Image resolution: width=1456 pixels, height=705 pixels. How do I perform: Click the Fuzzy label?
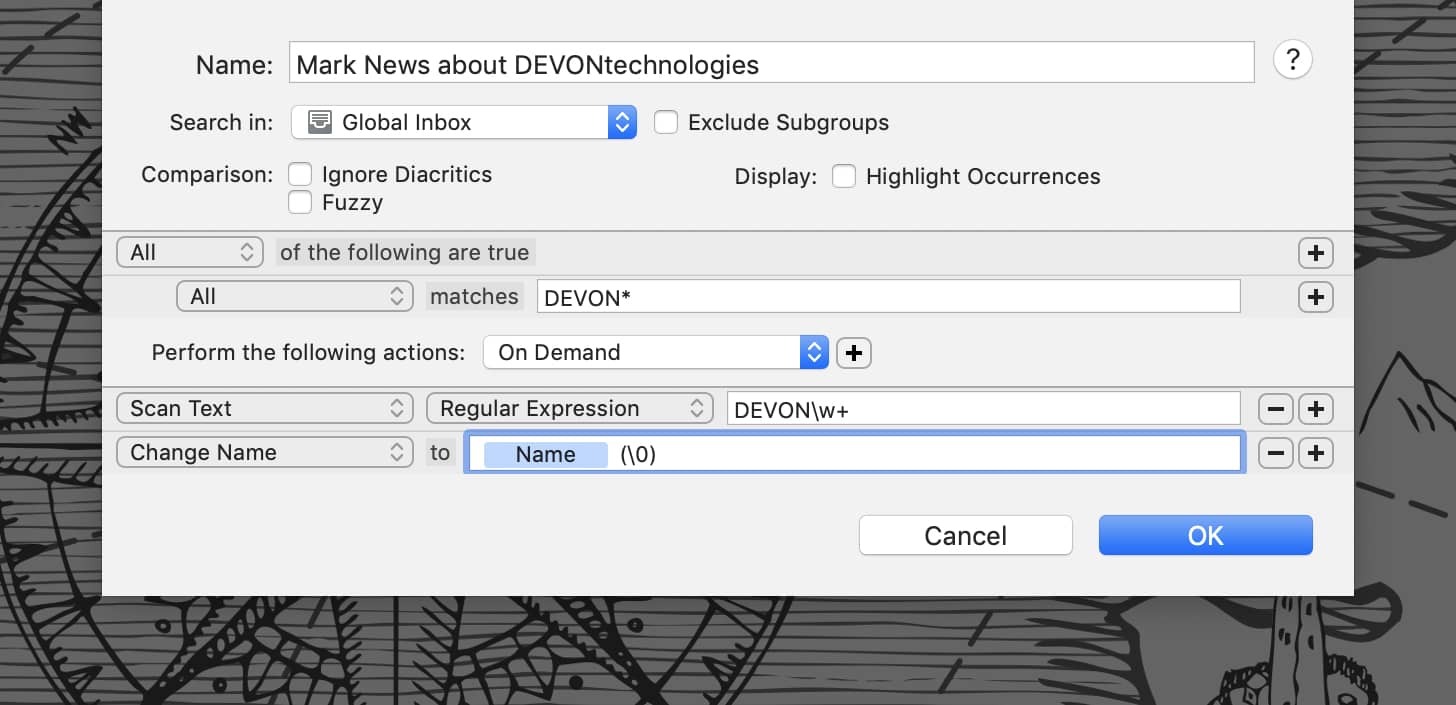point(352,202)
